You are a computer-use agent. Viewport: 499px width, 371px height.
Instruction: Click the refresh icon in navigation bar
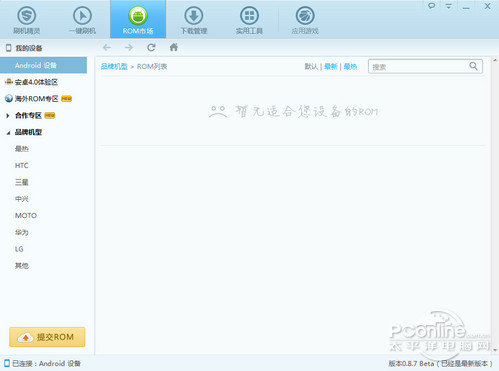coord(151,48)
